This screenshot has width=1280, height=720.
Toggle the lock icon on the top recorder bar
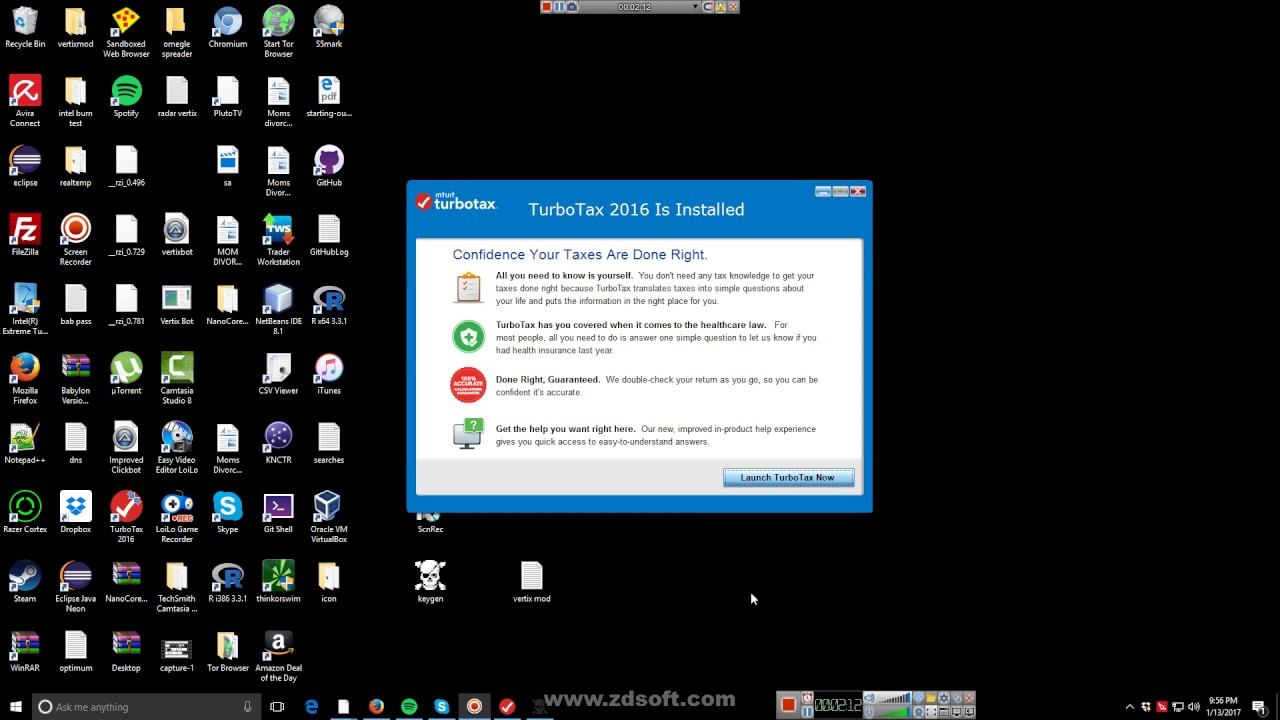(720, 7)
